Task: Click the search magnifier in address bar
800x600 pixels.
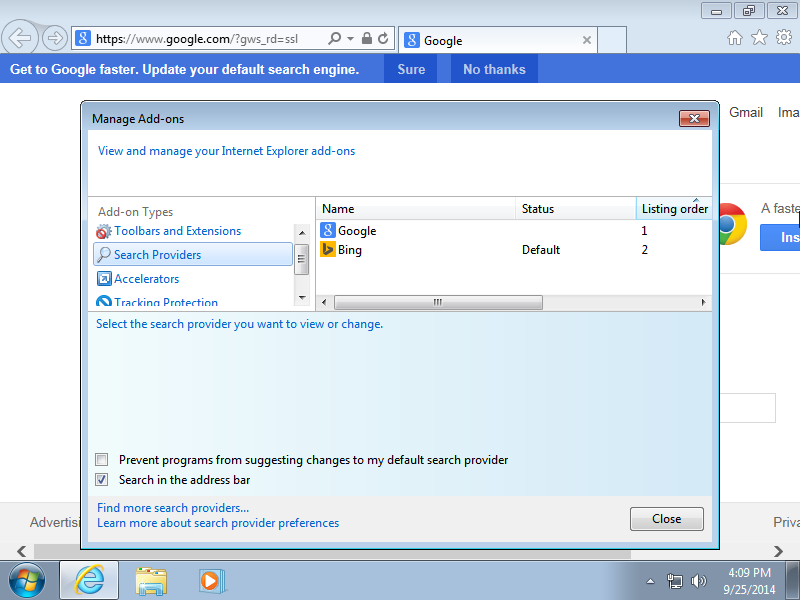Action: click(334, 38)
